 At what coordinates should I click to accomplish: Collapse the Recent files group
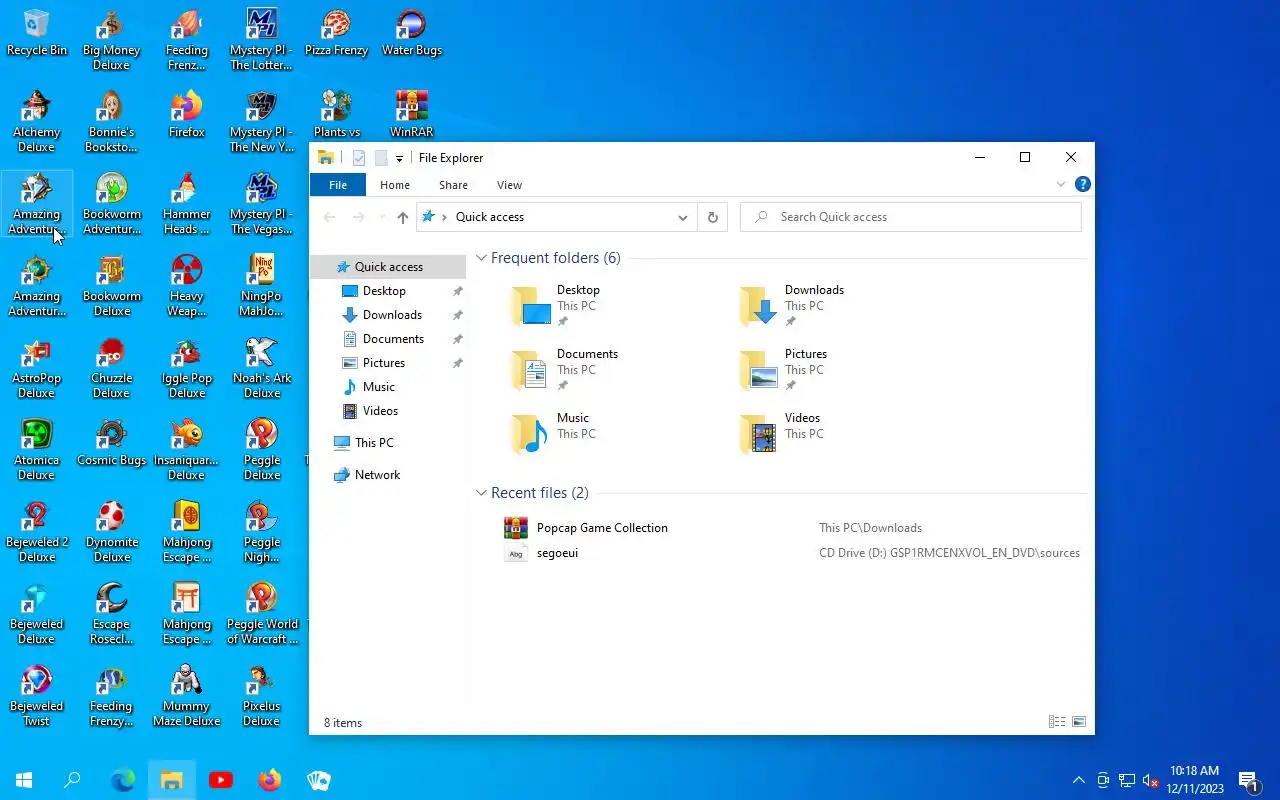coord(481,493)
